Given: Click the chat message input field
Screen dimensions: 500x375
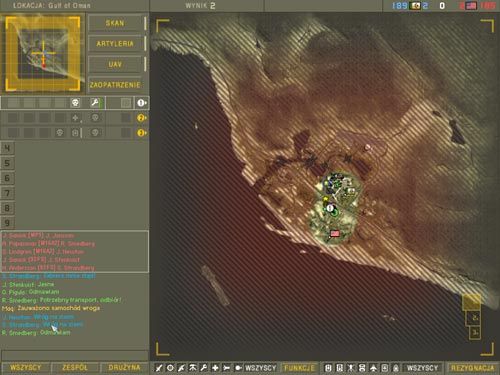Looking at the screenshot, I should click(x=75, y=355).
